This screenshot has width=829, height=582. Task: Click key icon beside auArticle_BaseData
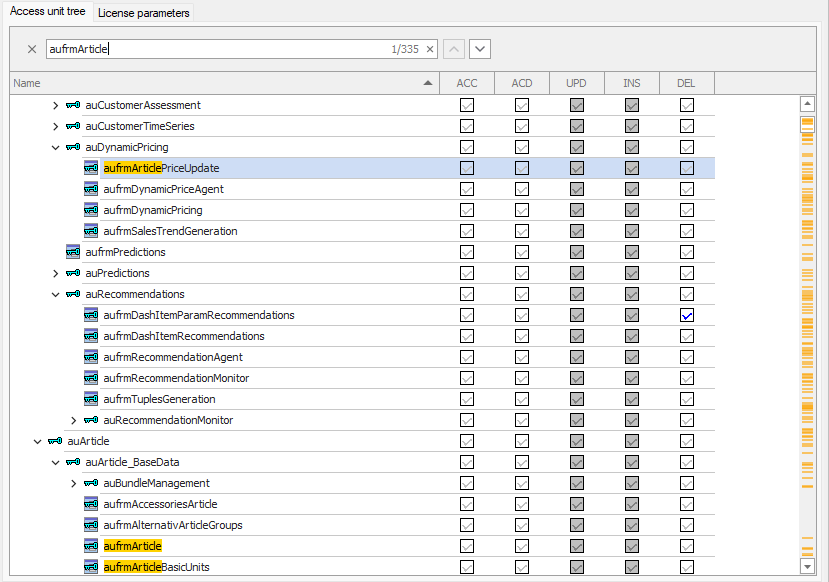[x=73, y=462]
